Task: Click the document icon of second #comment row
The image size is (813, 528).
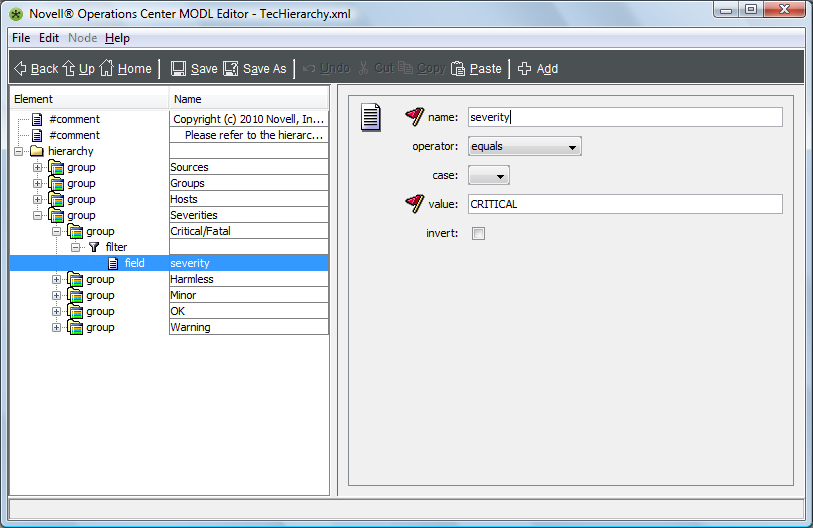Action: tap(37, 135)
